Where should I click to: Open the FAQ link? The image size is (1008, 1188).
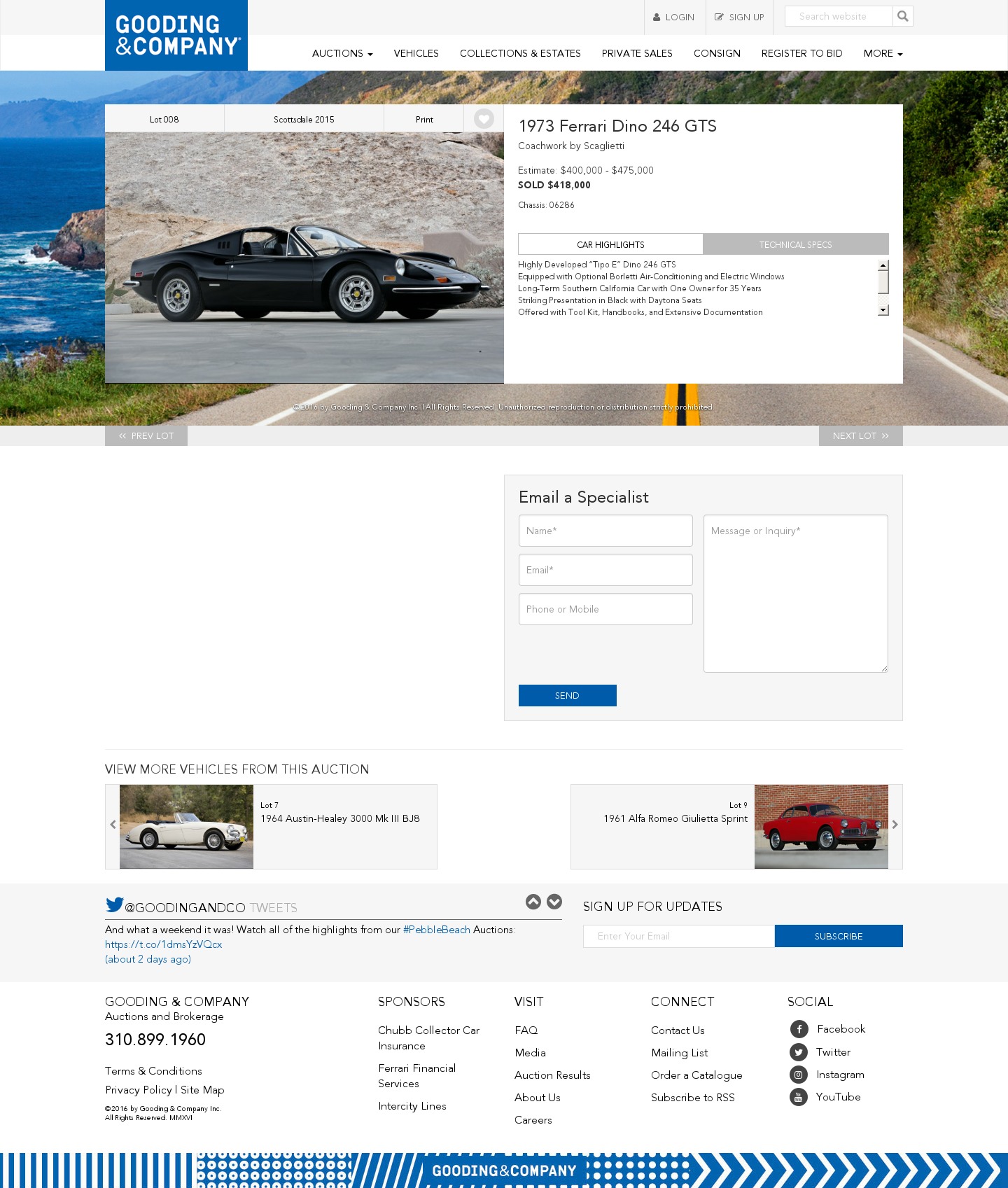526,1030
